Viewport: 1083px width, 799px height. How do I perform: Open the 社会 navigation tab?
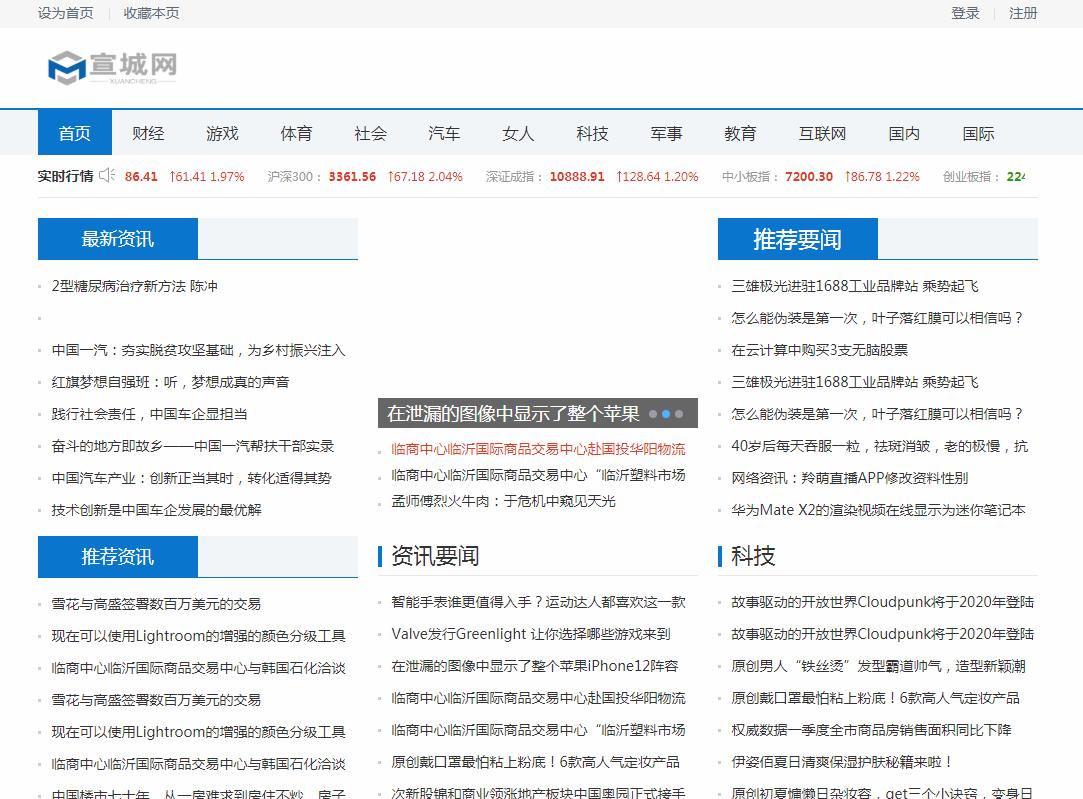pos(370,133)
